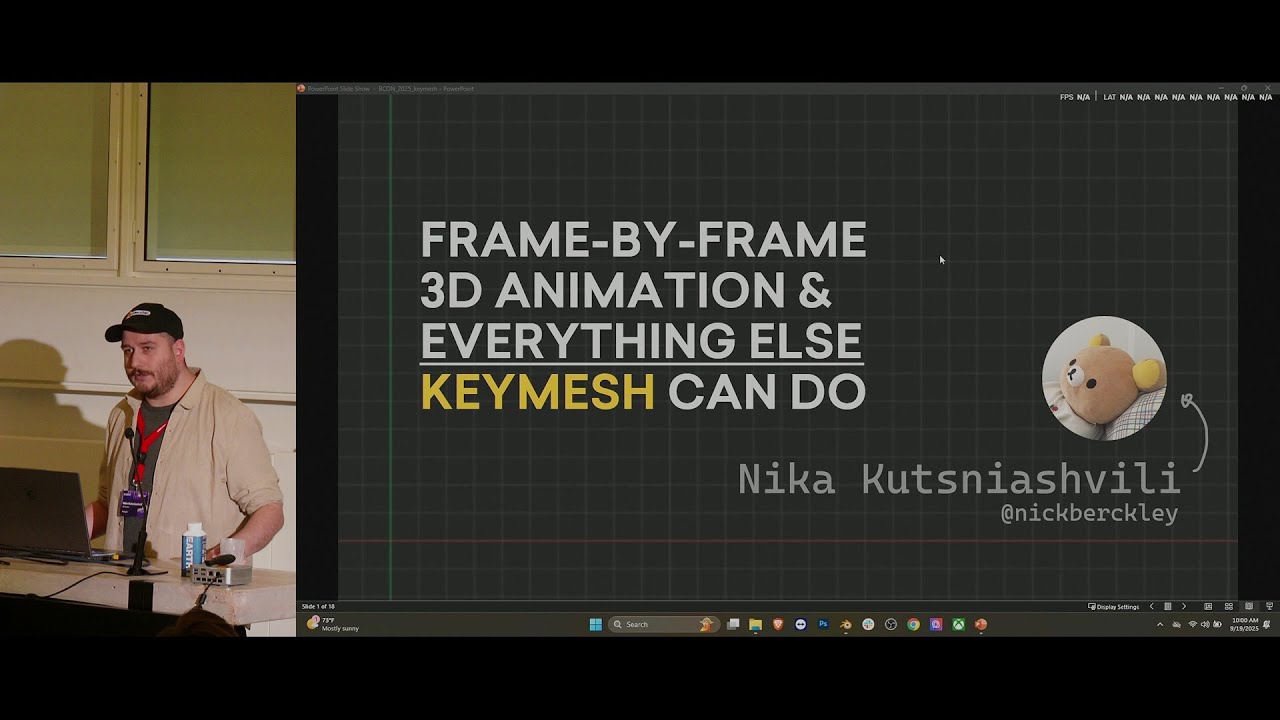Viewport: 1280px width, 720px height.
Task: Click the 'Slide 1 of 18' indicator
Action: tap(318, 606)
